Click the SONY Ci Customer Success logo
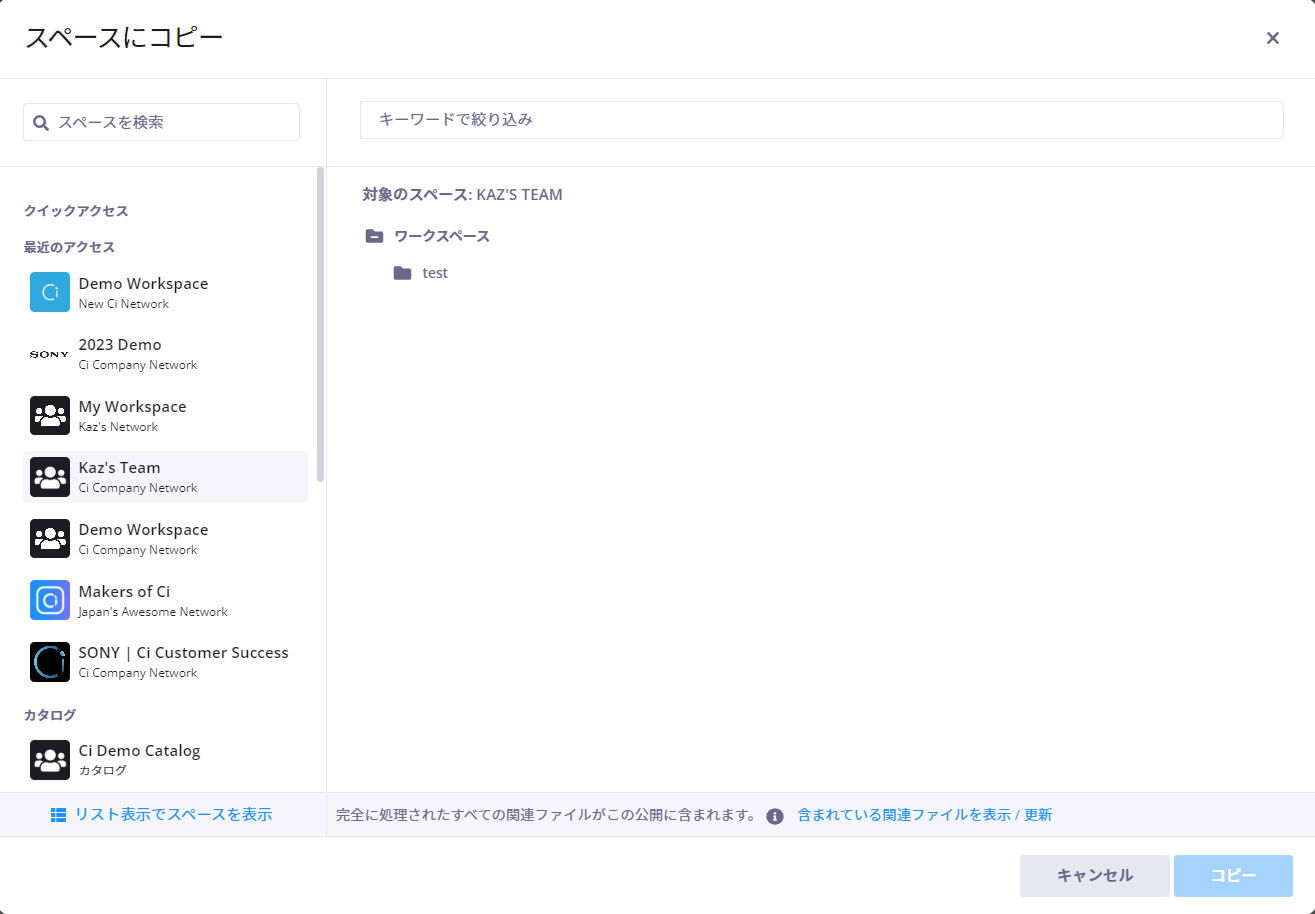The image size is (1315, 914). (x=50, y=662)
